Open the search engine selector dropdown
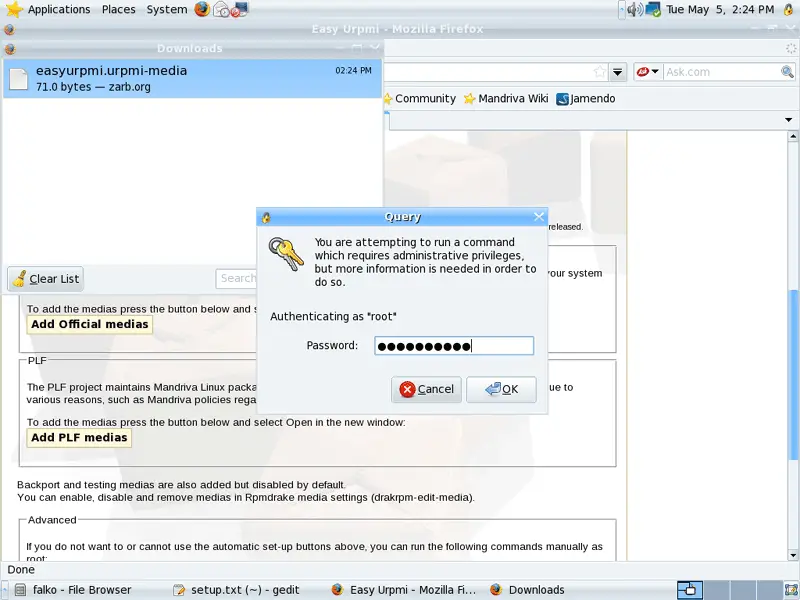 [x=648, y=72]
